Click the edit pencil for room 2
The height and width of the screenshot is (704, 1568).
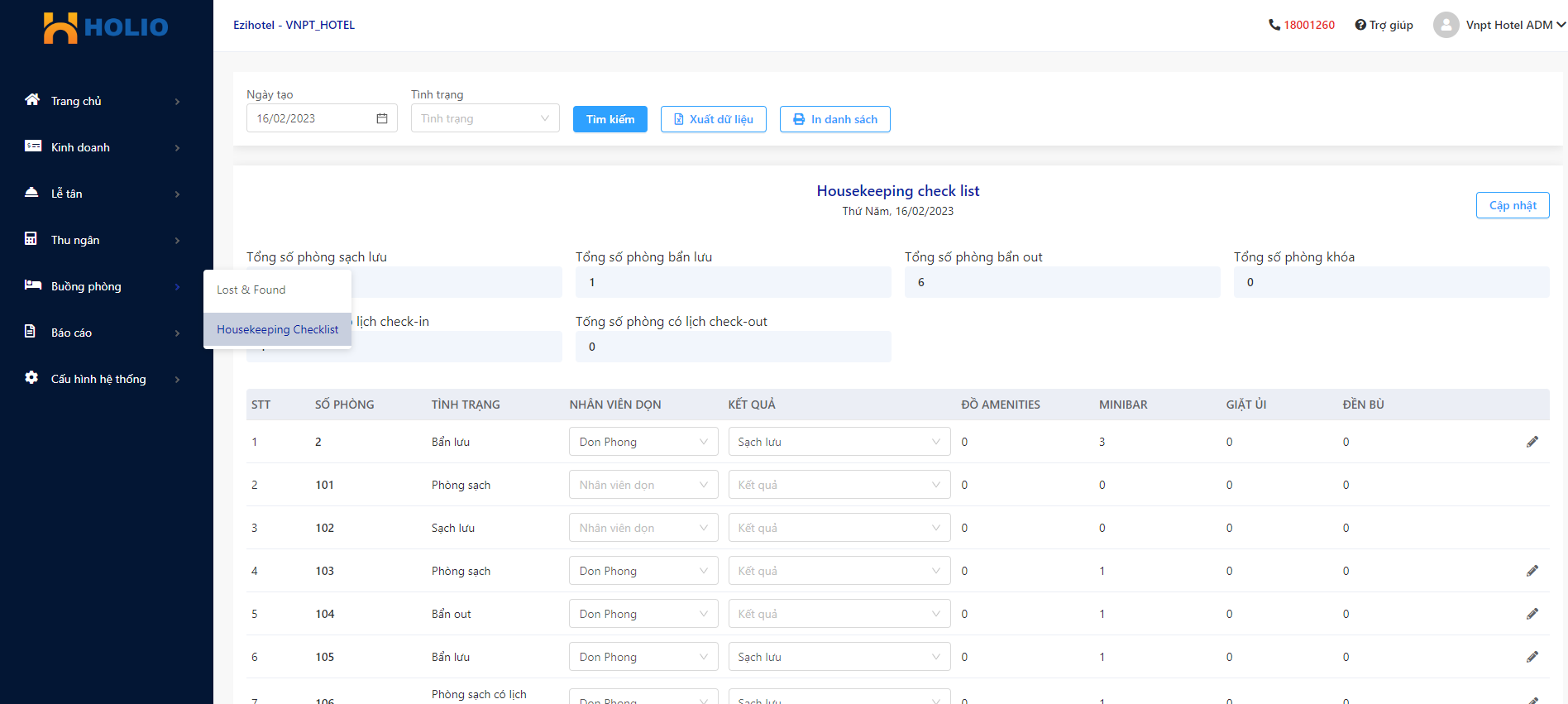pyautogui.click(x=1532, y=442)
